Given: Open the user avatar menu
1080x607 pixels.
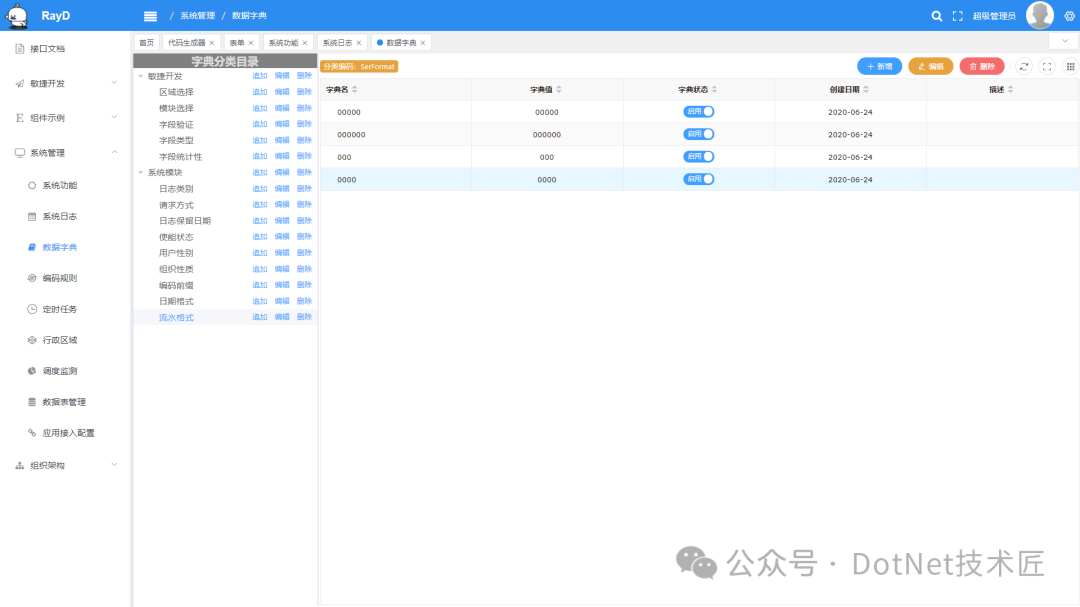Looking at the screenshot, I should (1039, 15).
